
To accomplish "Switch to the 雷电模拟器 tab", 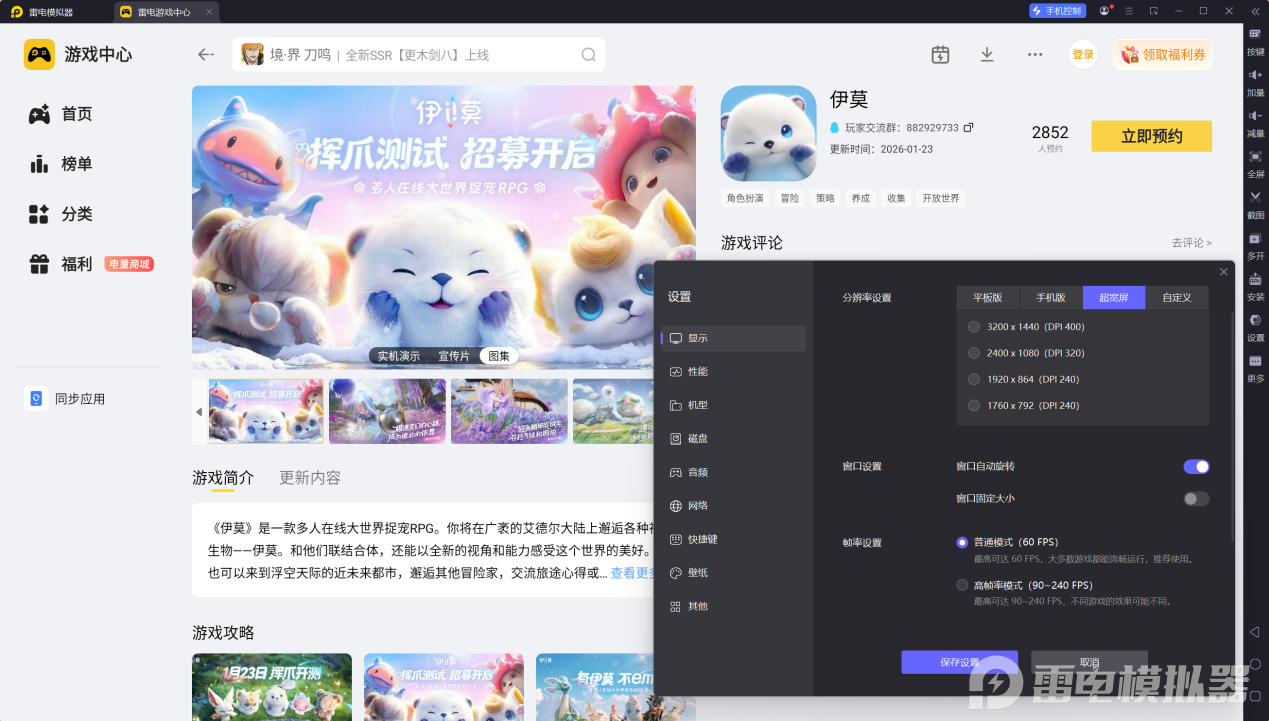I will click(52, 12).
